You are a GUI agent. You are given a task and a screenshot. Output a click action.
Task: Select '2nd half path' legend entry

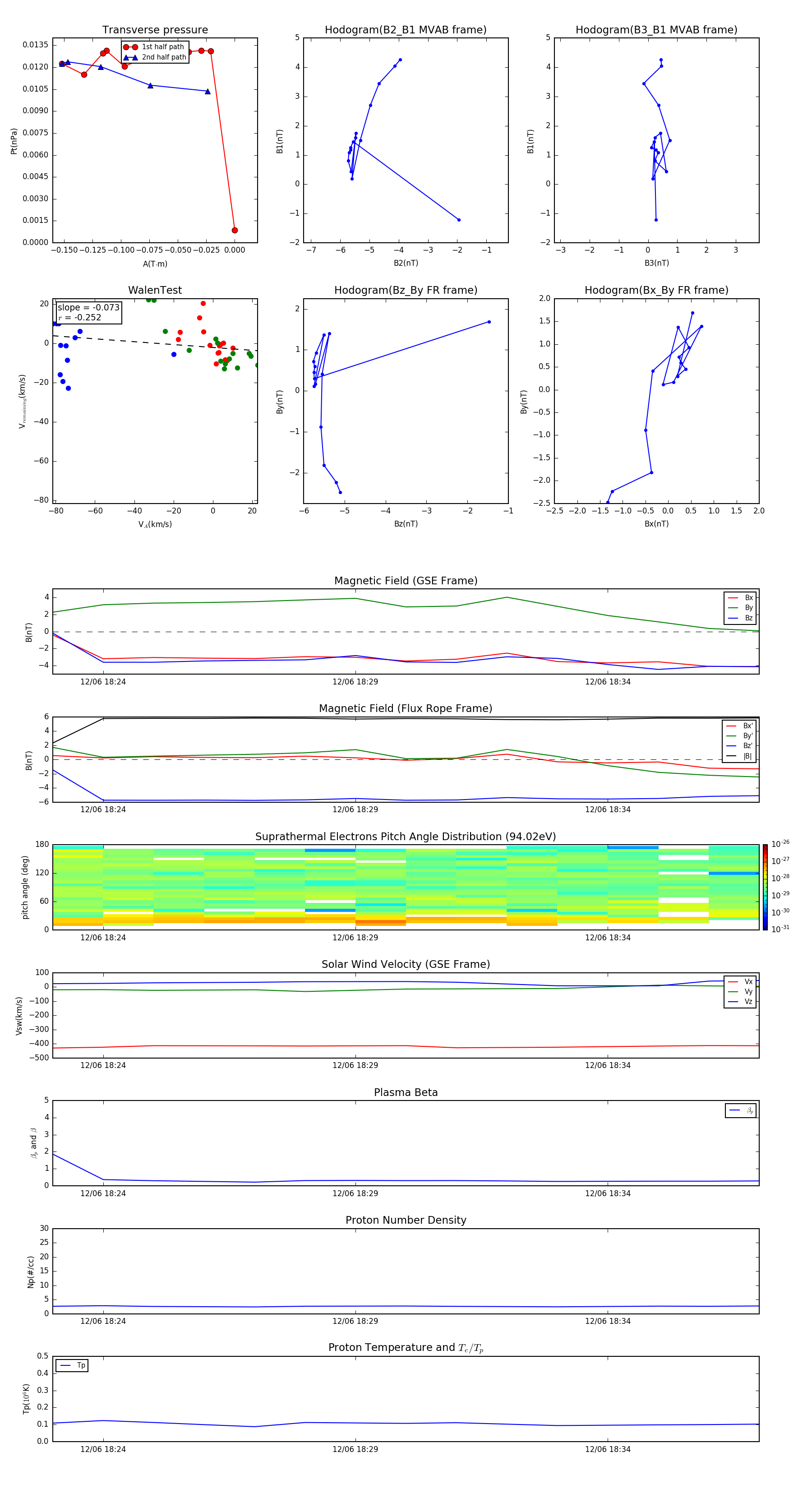coord(154,57)
